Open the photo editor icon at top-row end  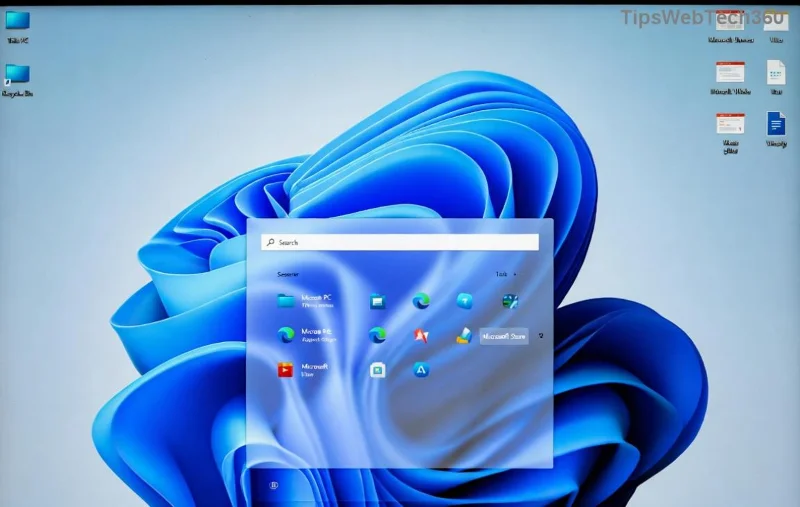click(510, 300)
